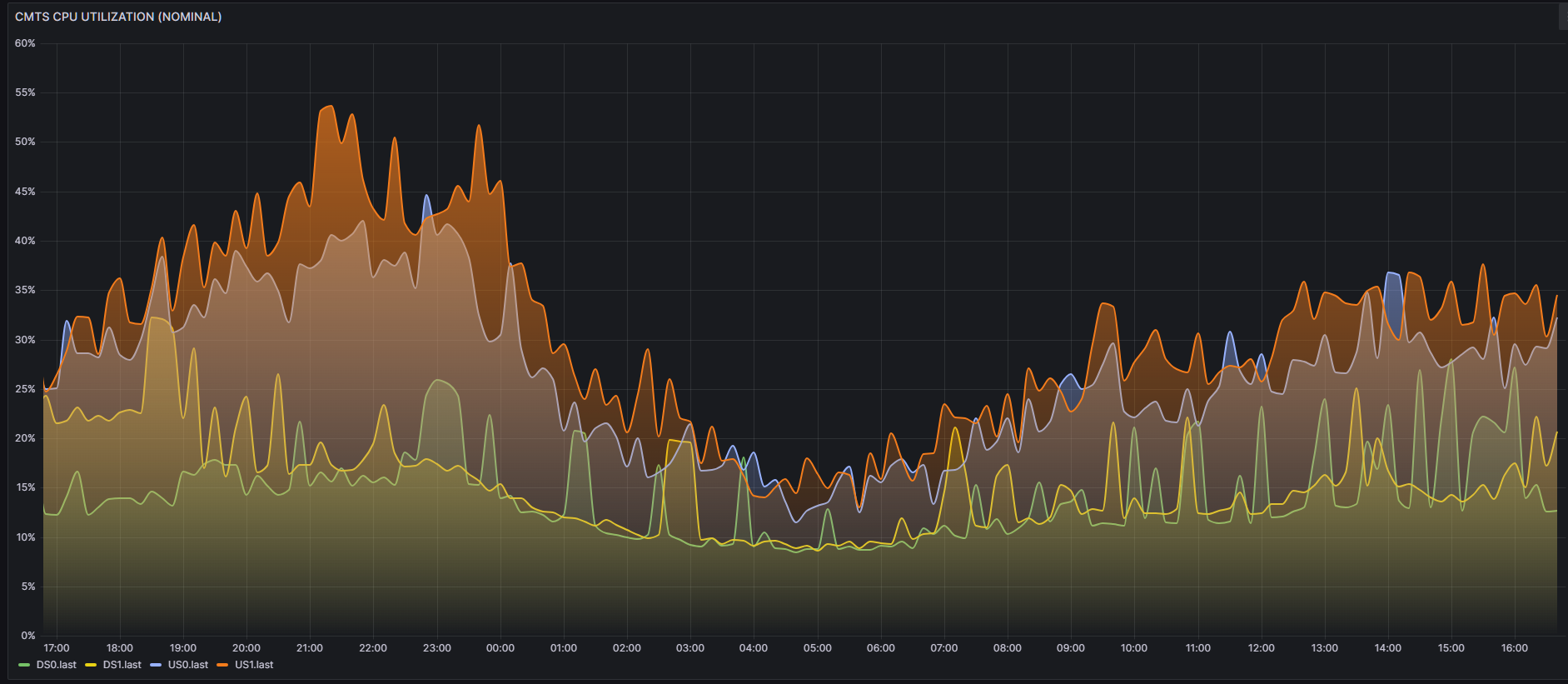Toggle the DS0.last series in the legend

[x=57, y=665]
